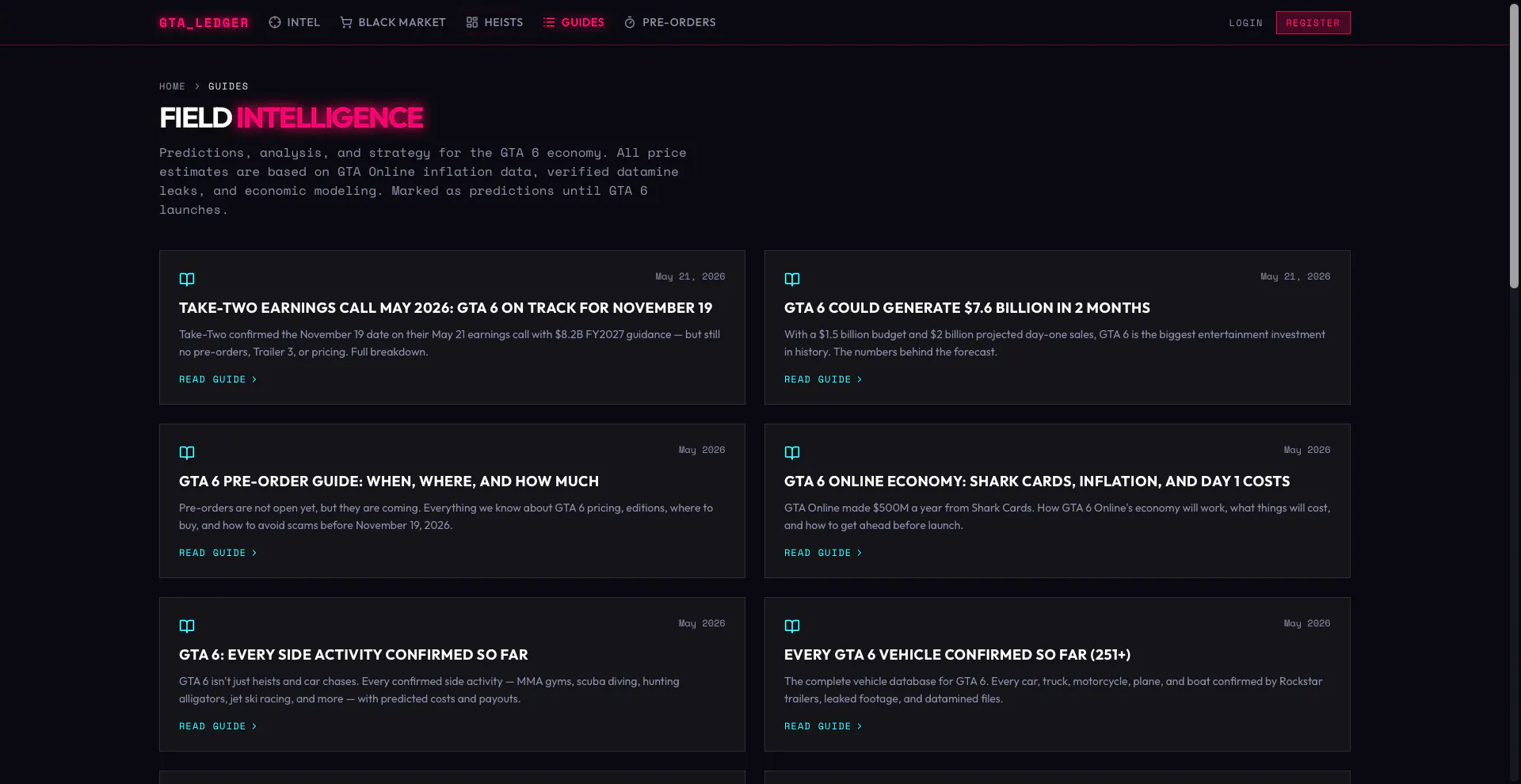Click book icon on Side Activity card
The height and width of the screenshot is (784, 1521).
187,626
